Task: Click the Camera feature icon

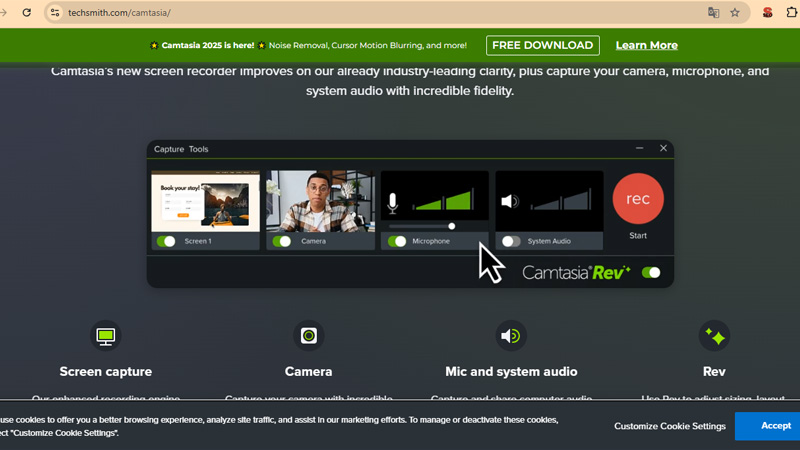Action: [x=309, y=336]
